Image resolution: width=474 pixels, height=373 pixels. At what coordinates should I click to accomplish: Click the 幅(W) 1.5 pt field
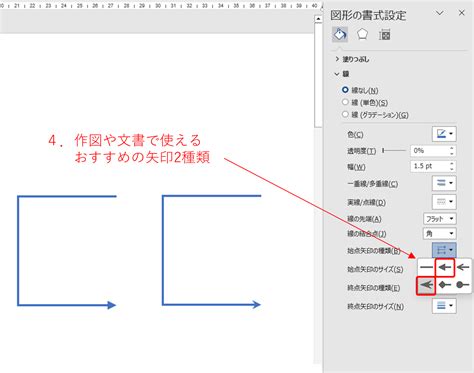point(429,166)
